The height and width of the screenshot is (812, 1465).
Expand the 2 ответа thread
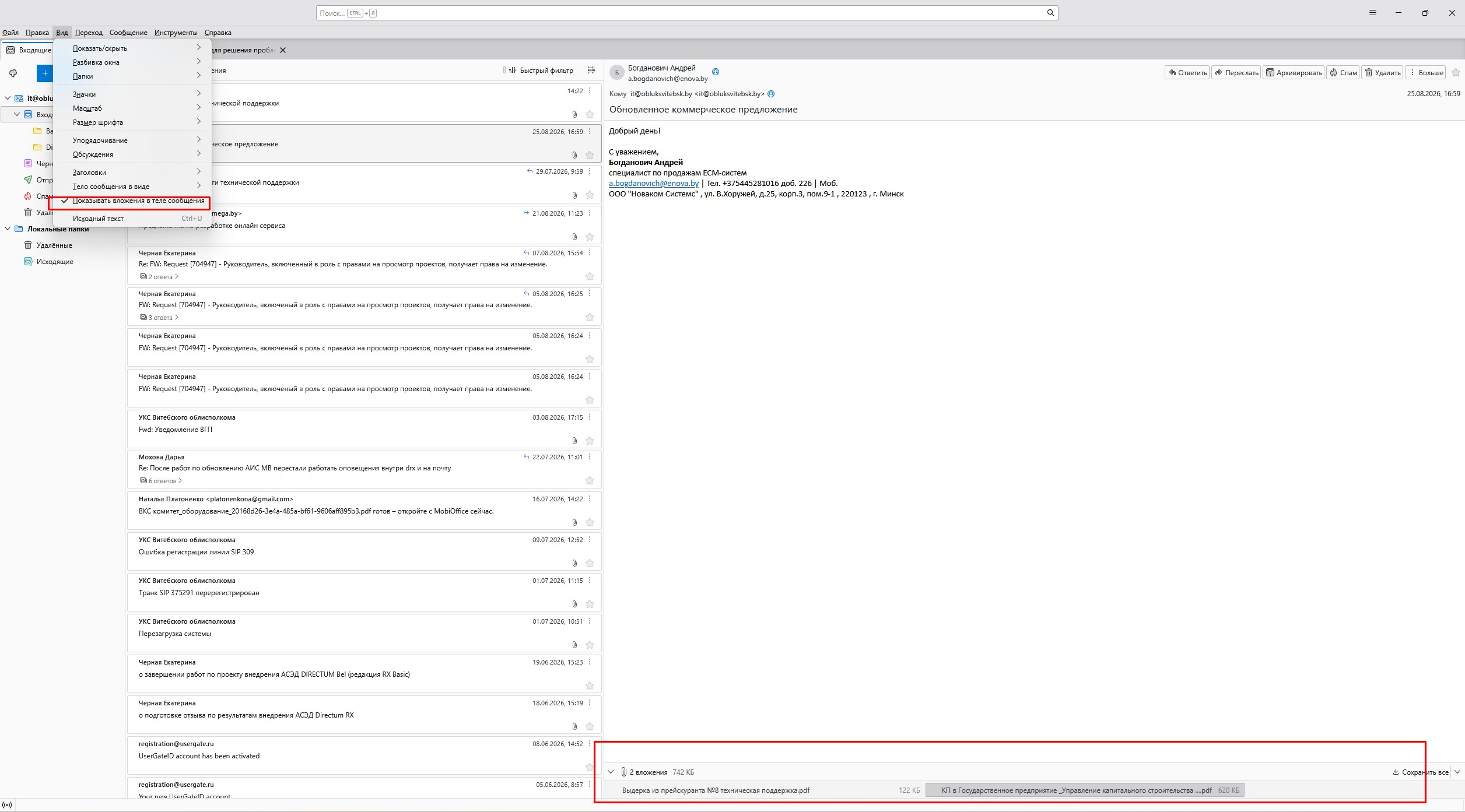(x=159, y=277)
